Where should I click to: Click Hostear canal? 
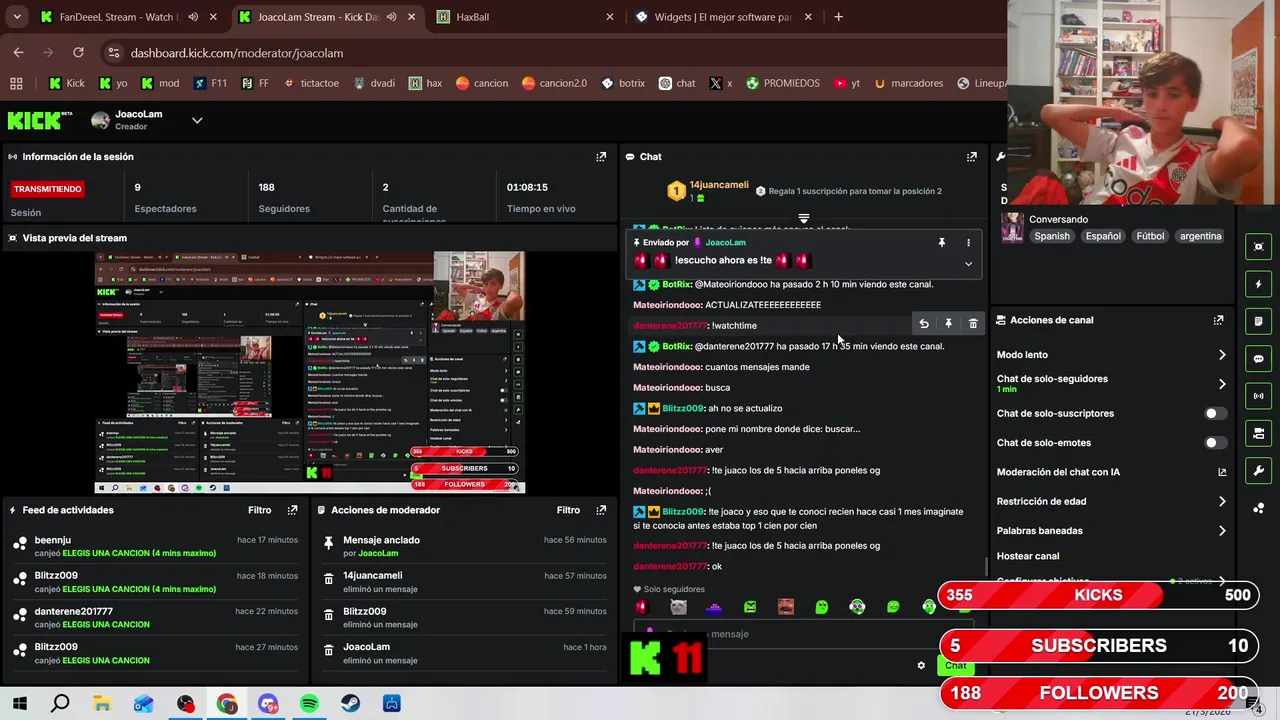pos(1028,556)
